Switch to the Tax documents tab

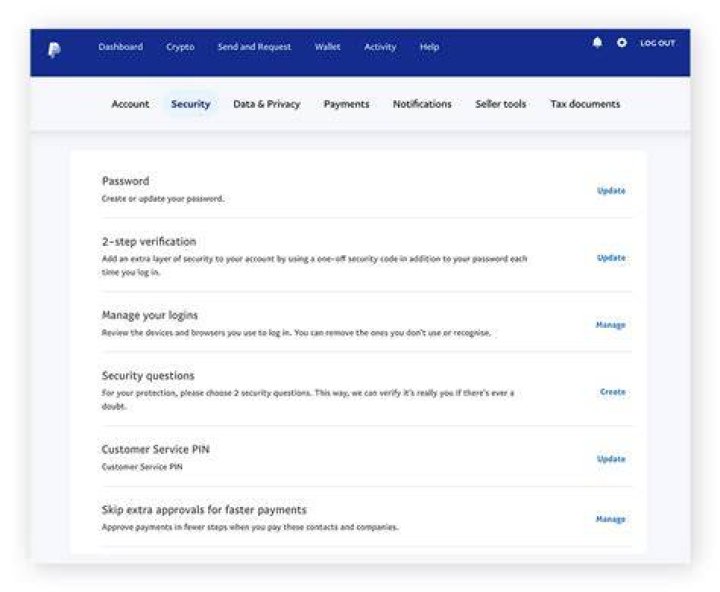point(585,104)
